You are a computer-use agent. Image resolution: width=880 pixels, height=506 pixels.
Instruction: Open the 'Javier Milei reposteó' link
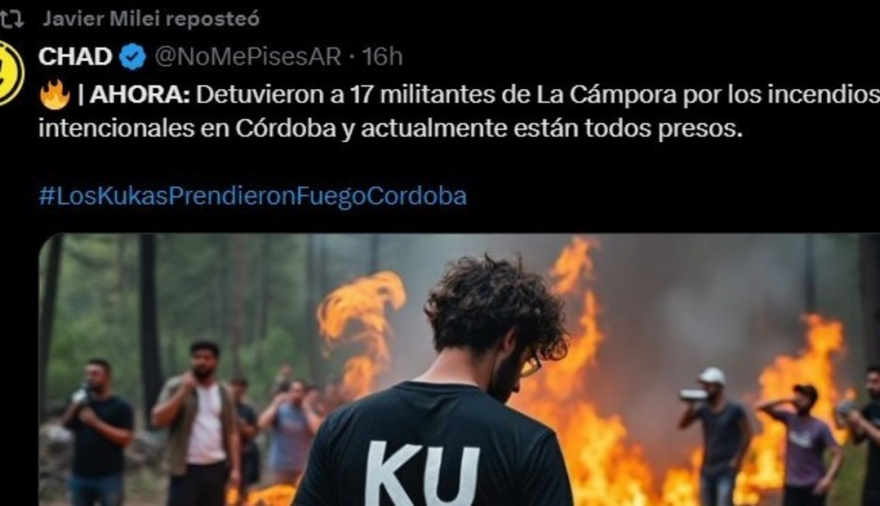point(151,19)
